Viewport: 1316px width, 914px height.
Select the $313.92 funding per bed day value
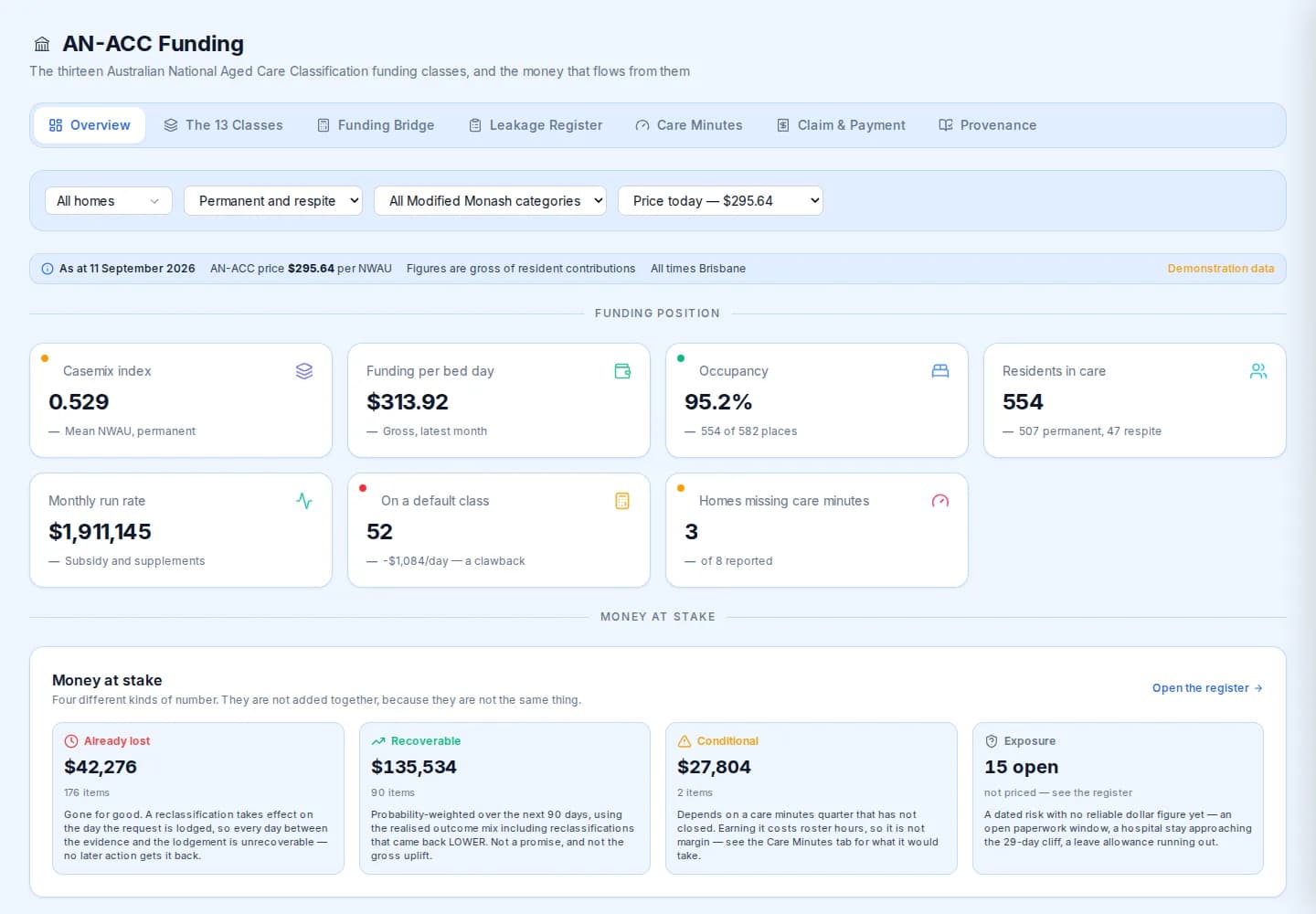pyautogui.click(x=408, y=402)
